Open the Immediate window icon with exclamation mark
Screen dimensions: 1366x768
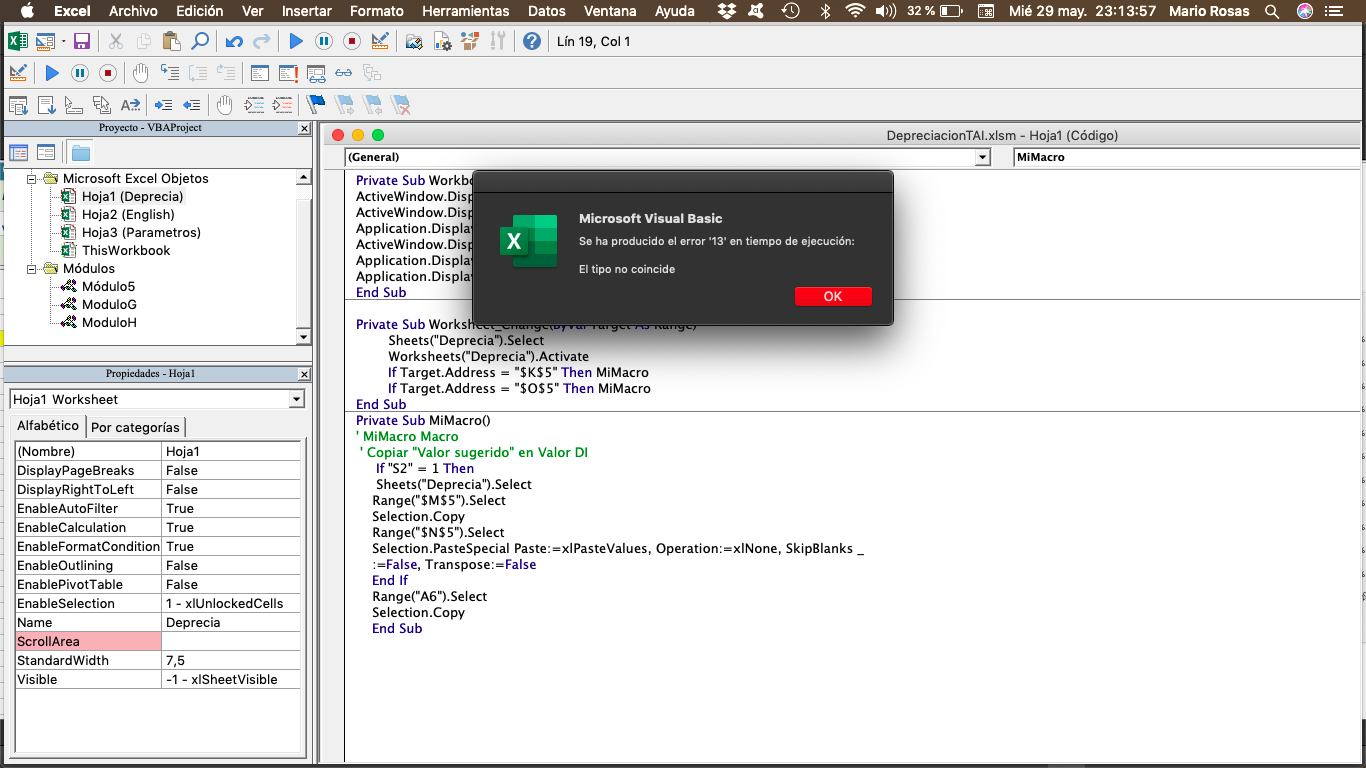(x=288, y=73)
